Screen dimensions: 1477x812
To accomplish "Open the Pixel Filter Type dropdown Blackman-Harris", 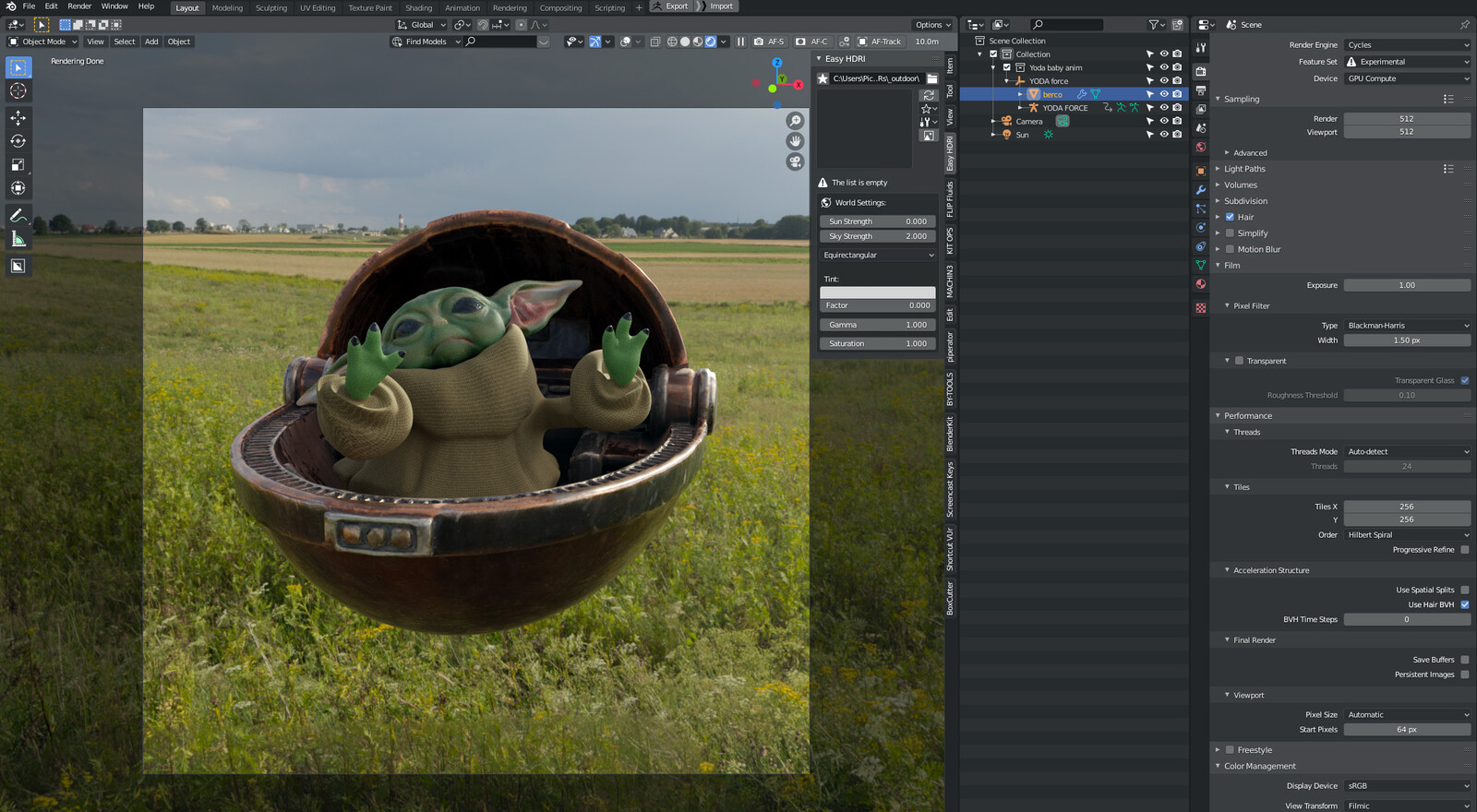I will point(1407,326).
